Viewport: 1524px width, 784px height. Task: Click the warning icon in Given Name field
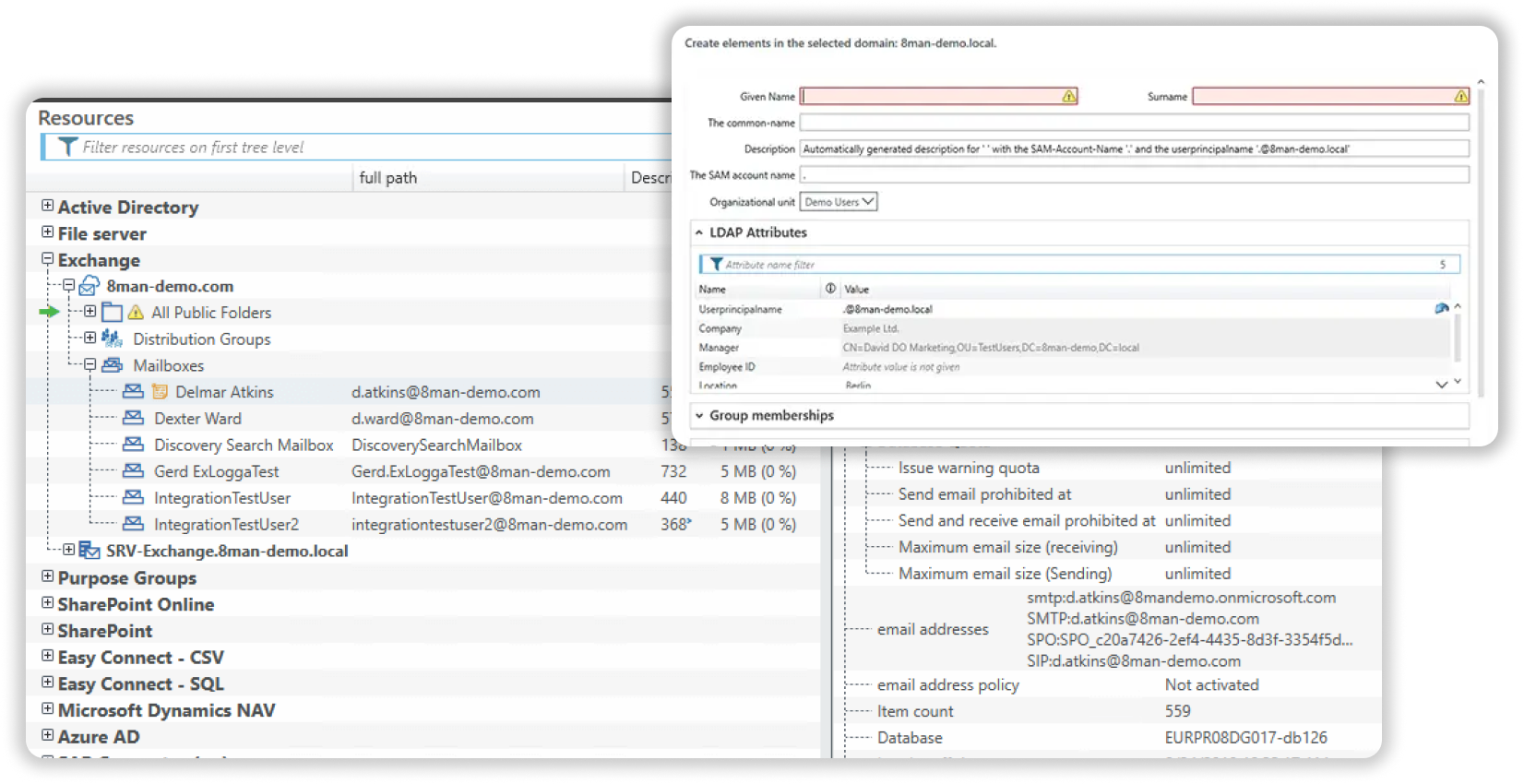(1068, 96)
